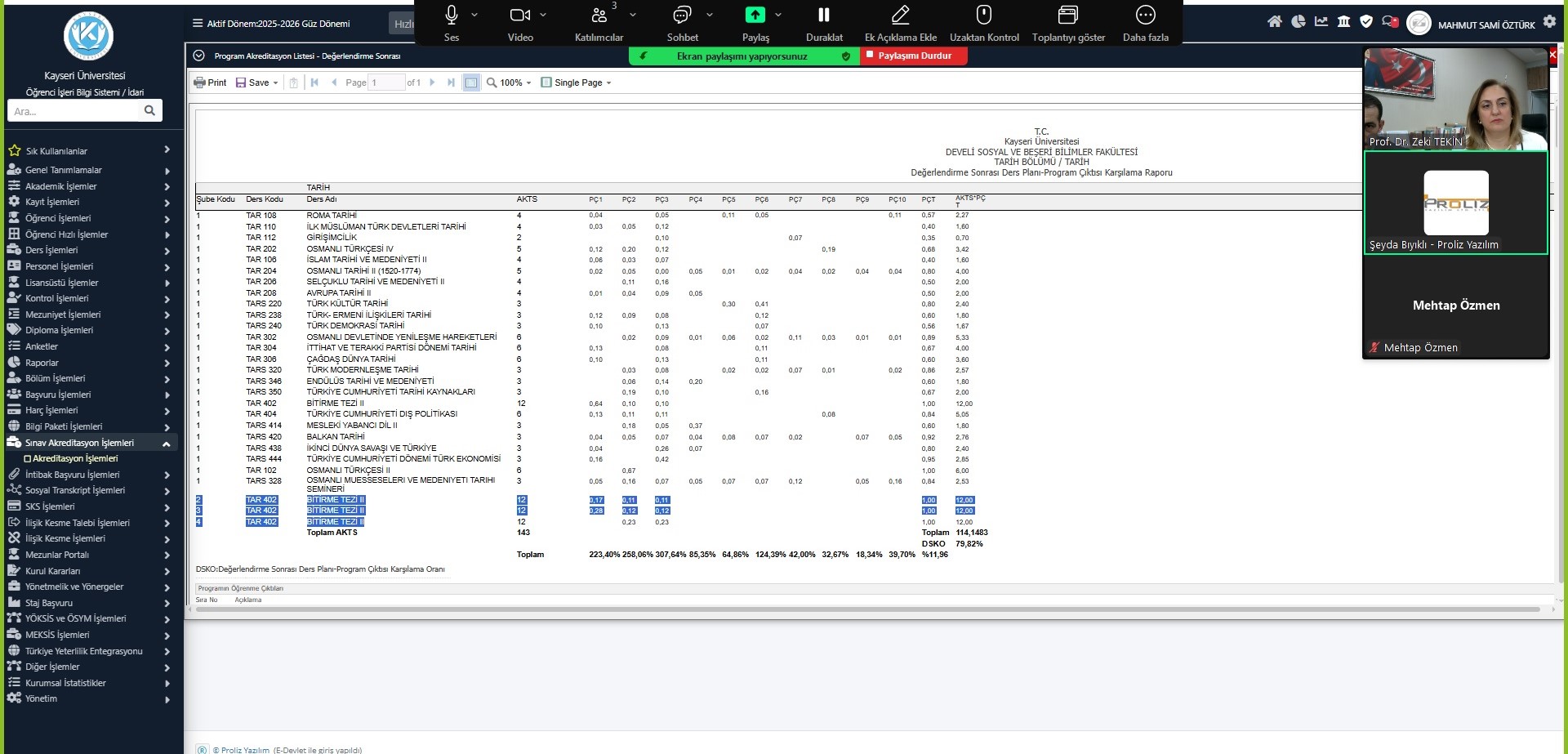Open the pie chart statistics icon
Viewport: 1568px width, 754px height.
tap(1298, 22)
